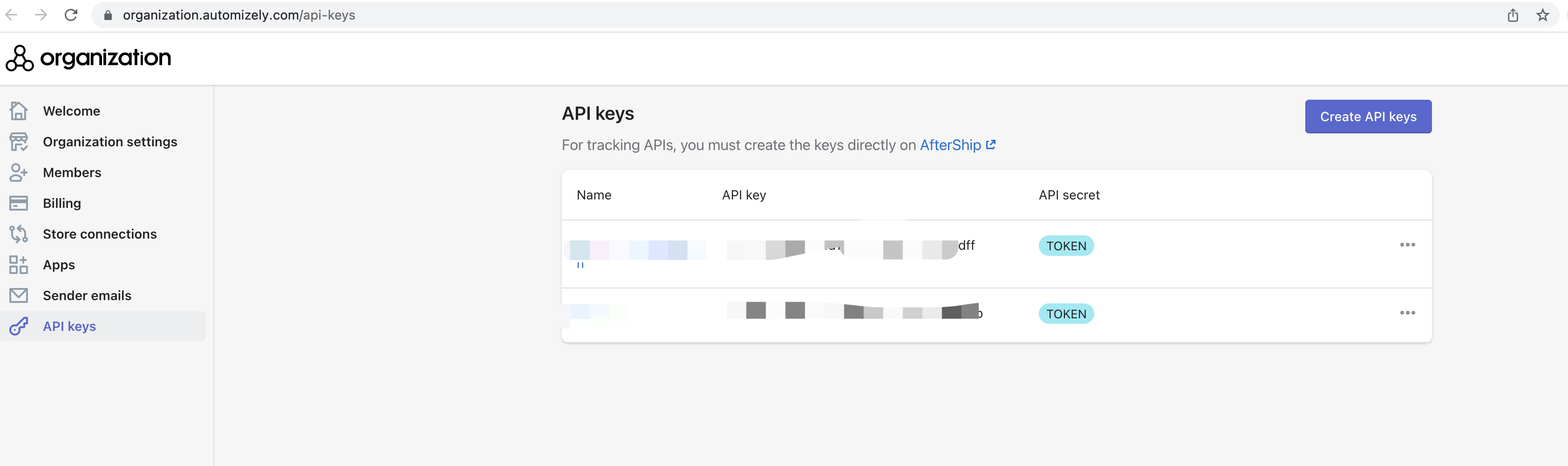Click the Apps grid icon
The image size is (1568, 466).
18,265
